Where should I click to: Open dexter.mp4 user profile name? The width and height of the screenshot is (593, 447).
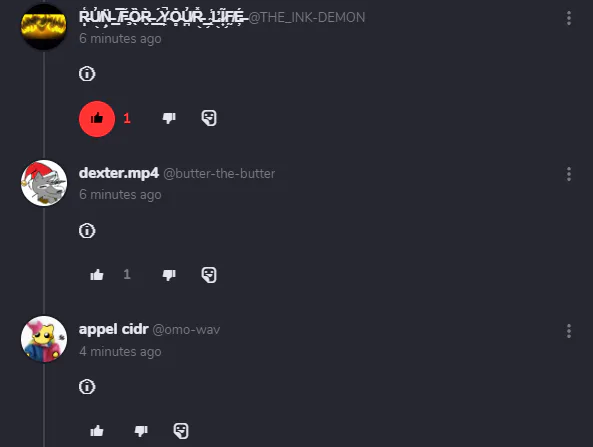click(x=119, y=173)
